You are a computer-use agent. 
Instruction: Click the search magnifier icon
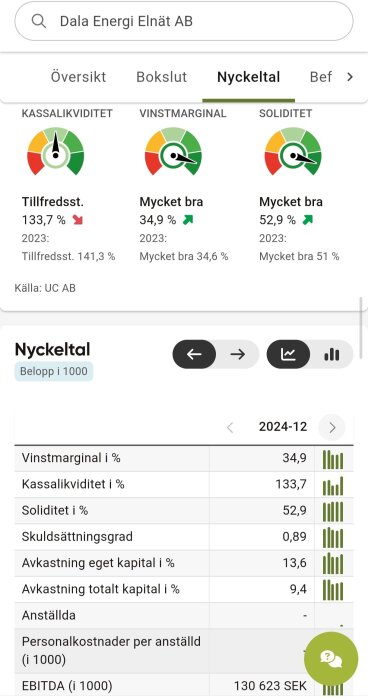pos(39,21)
